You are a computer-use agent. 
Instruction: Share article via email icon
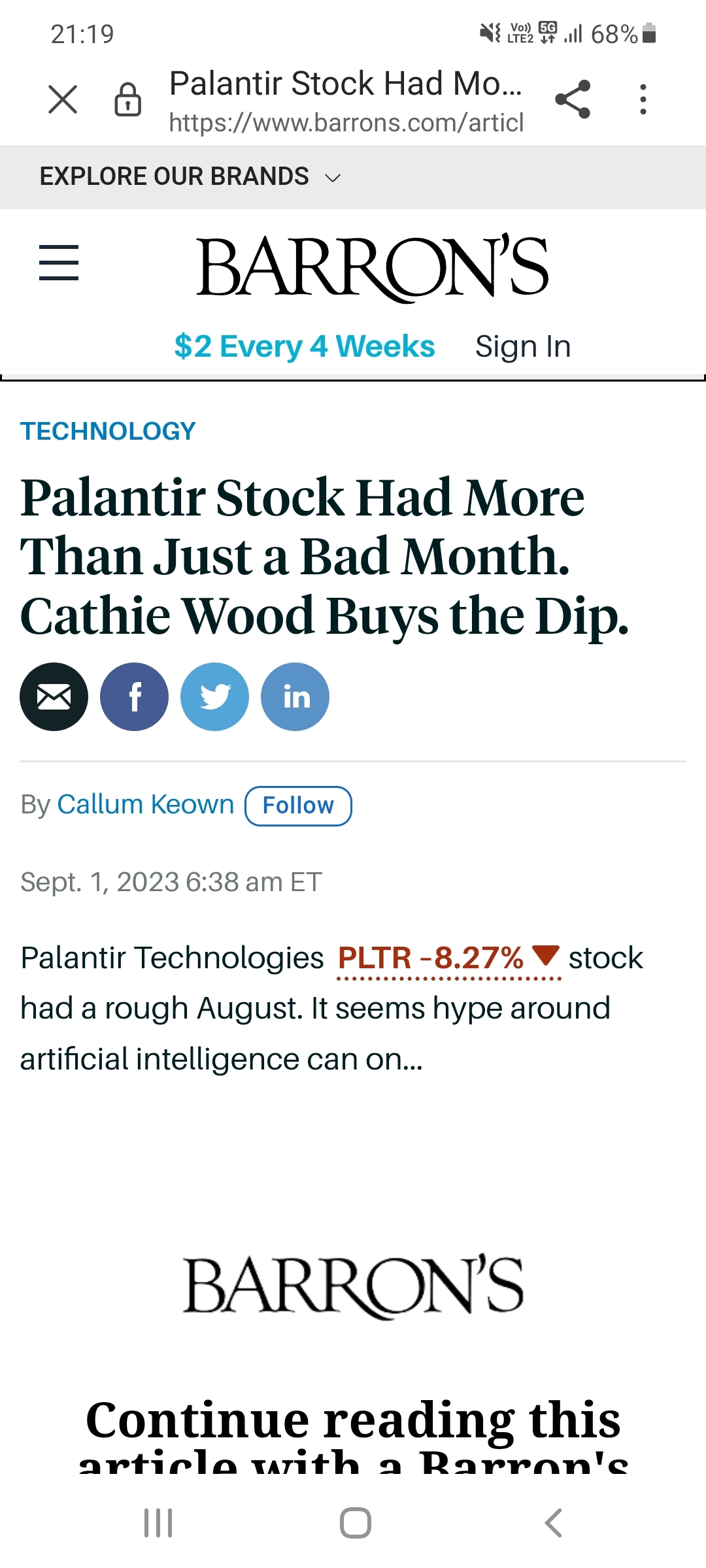click(54, 696)
